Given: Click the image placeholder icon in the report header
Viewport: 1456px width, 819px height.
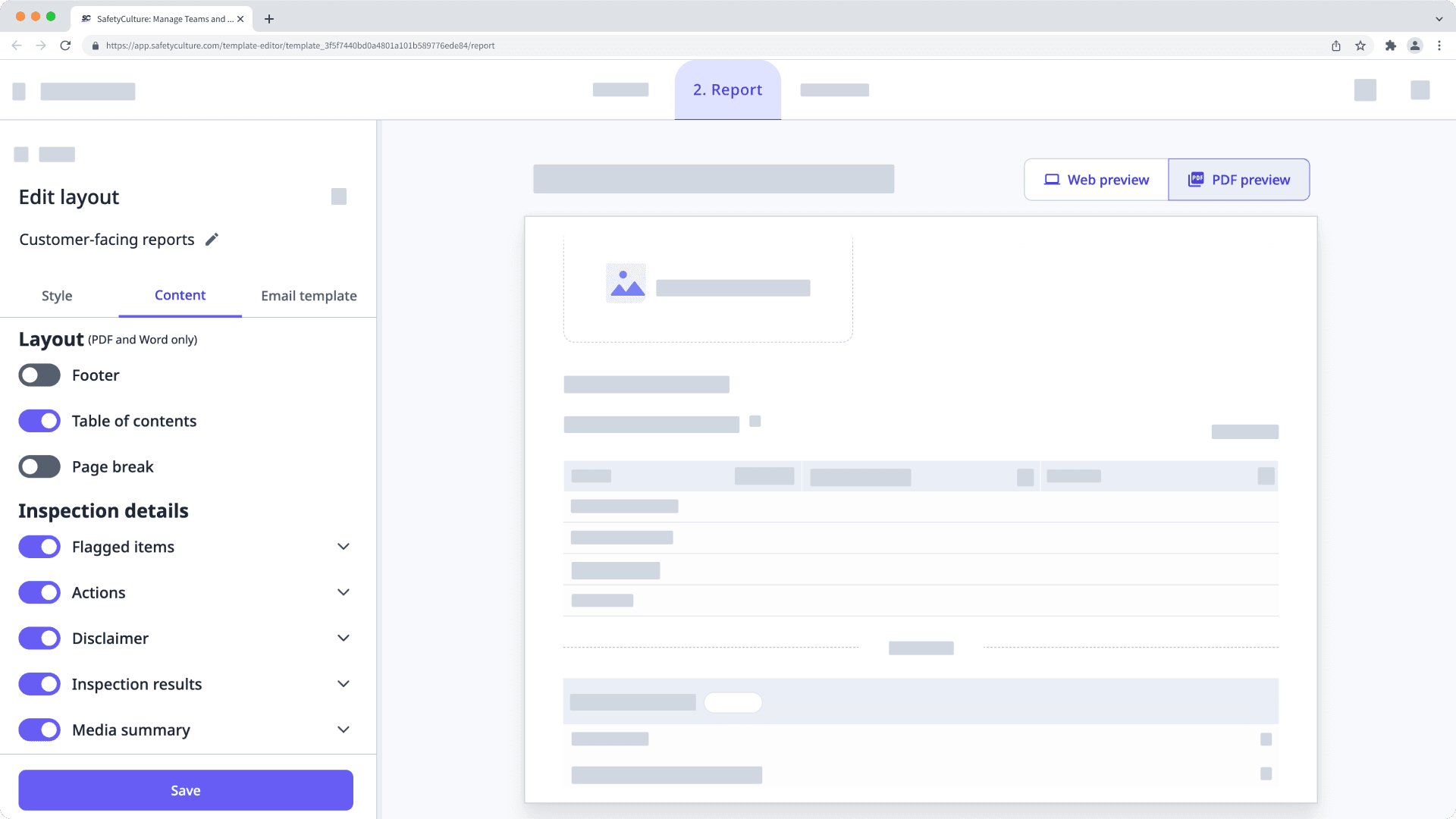Looking at the screenshot, I should pyautogui.click(x=624, y=282).
